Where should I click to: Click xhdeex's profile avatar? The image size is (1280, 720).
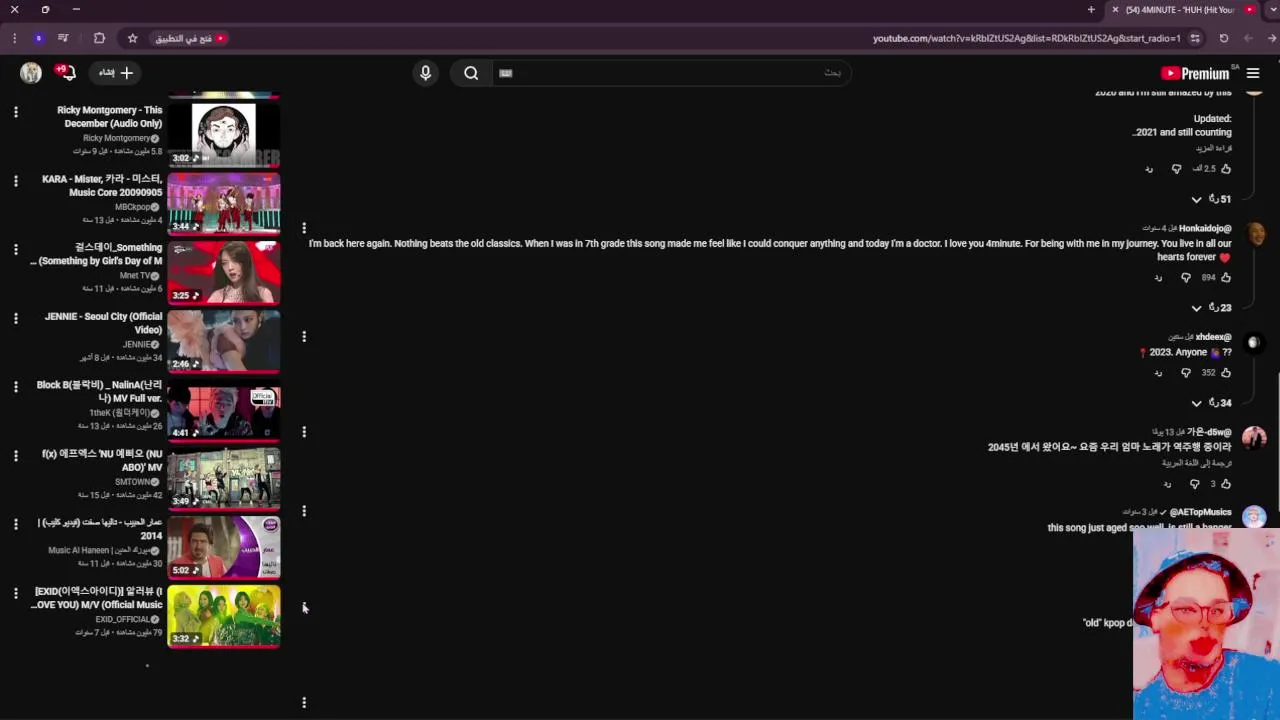[1254, 343]
